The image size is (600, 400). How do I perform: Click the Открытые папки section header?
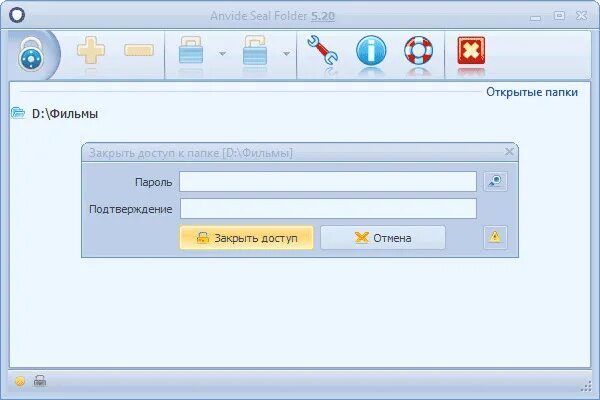pos(532,92)
